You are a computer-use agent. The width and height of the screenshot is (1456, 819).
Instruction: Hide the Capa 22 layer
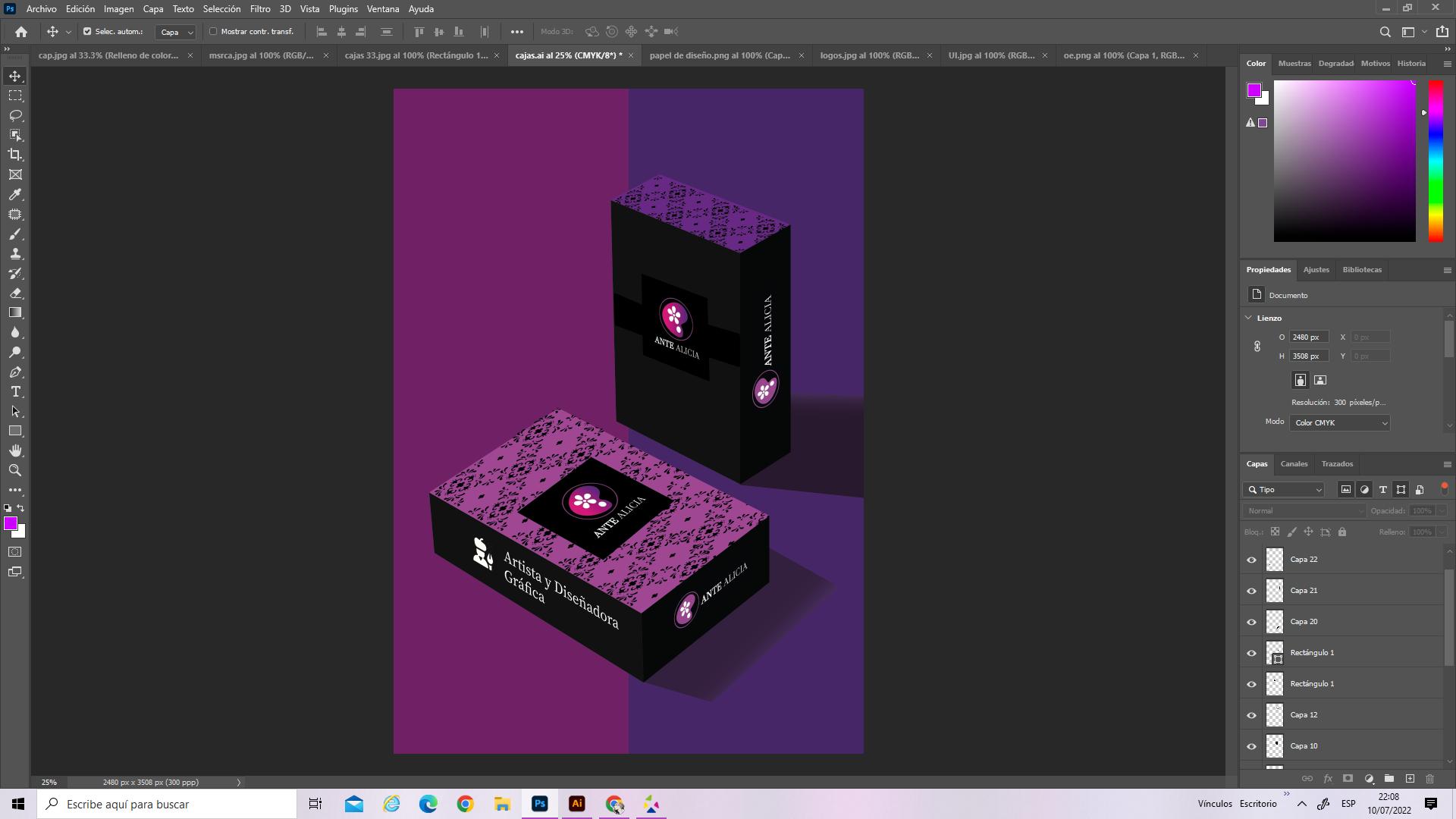click(x=1251, y=560)
